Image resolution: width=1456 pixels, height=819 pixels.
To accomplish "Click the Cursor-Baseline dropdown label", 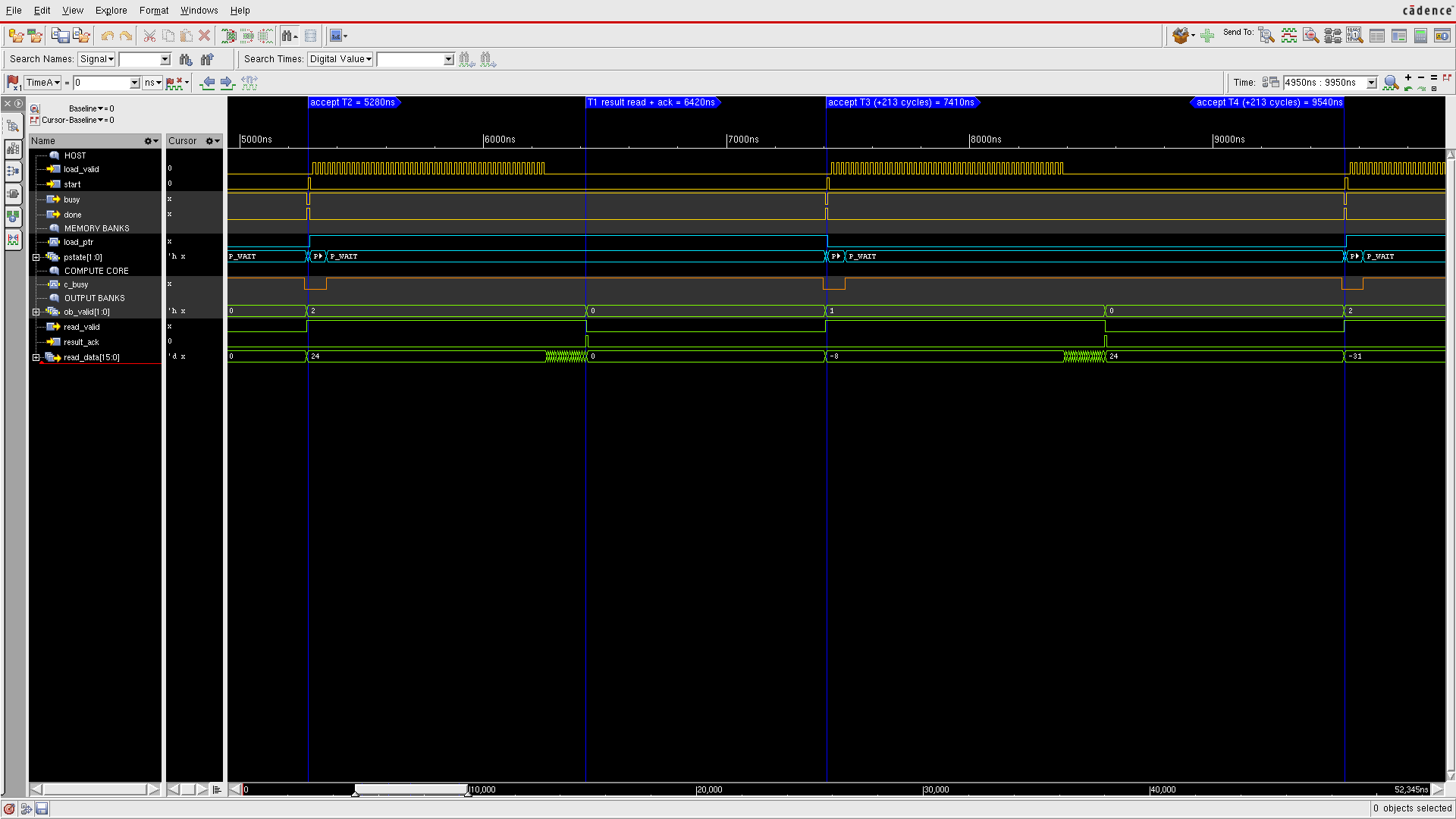I will click(72, 120).
